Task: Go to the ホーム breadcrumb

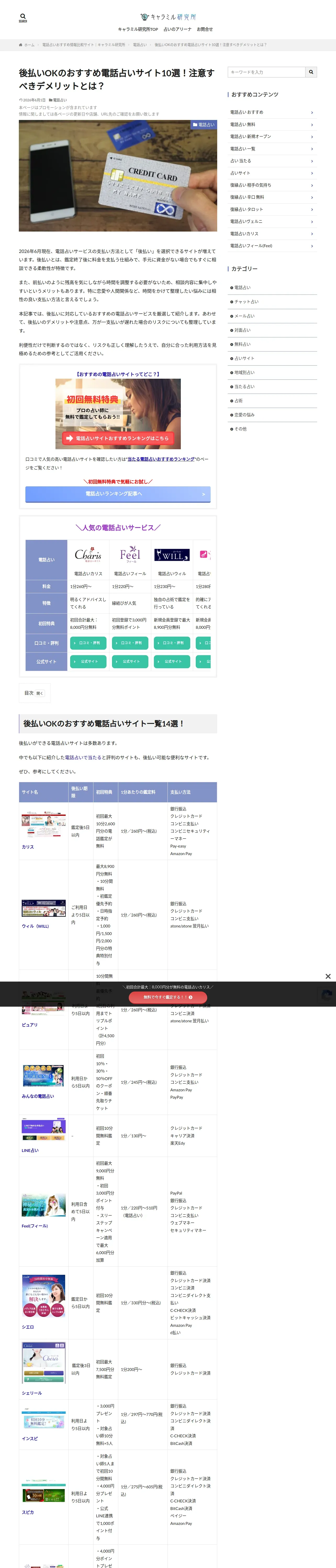Action: pos(27,45)
